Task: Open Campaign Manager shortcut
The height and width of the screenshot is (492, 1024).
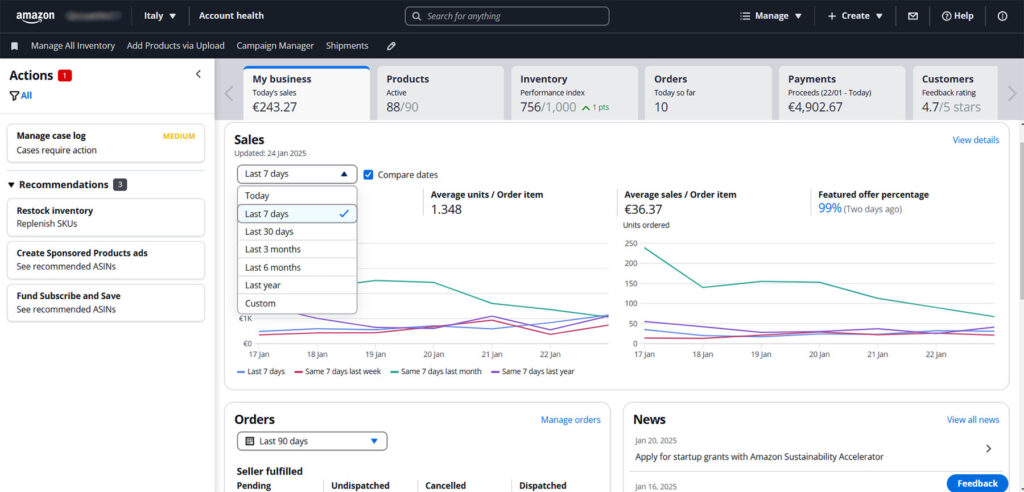Action: click(275, 46)
